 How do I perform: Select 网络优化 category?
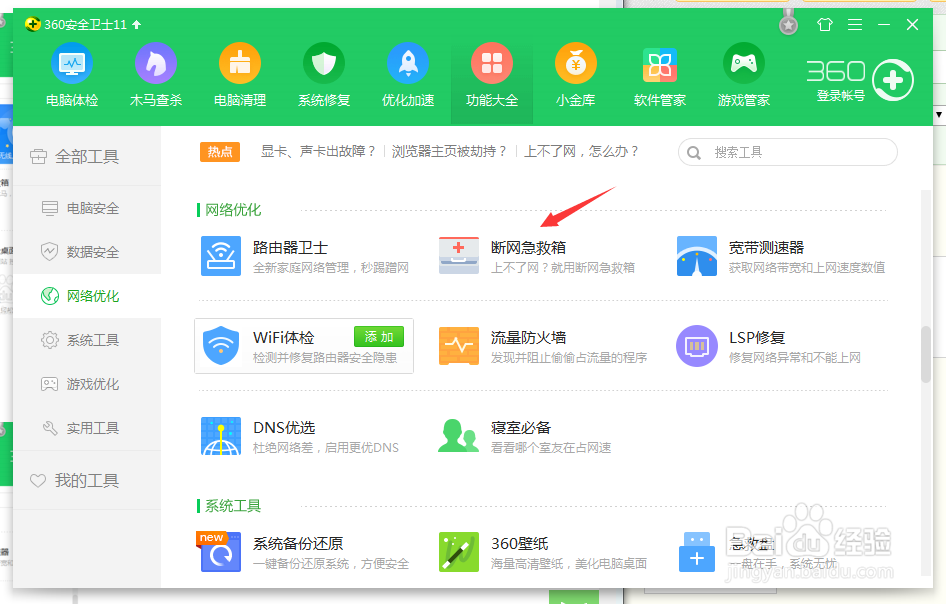coord(87,296)
